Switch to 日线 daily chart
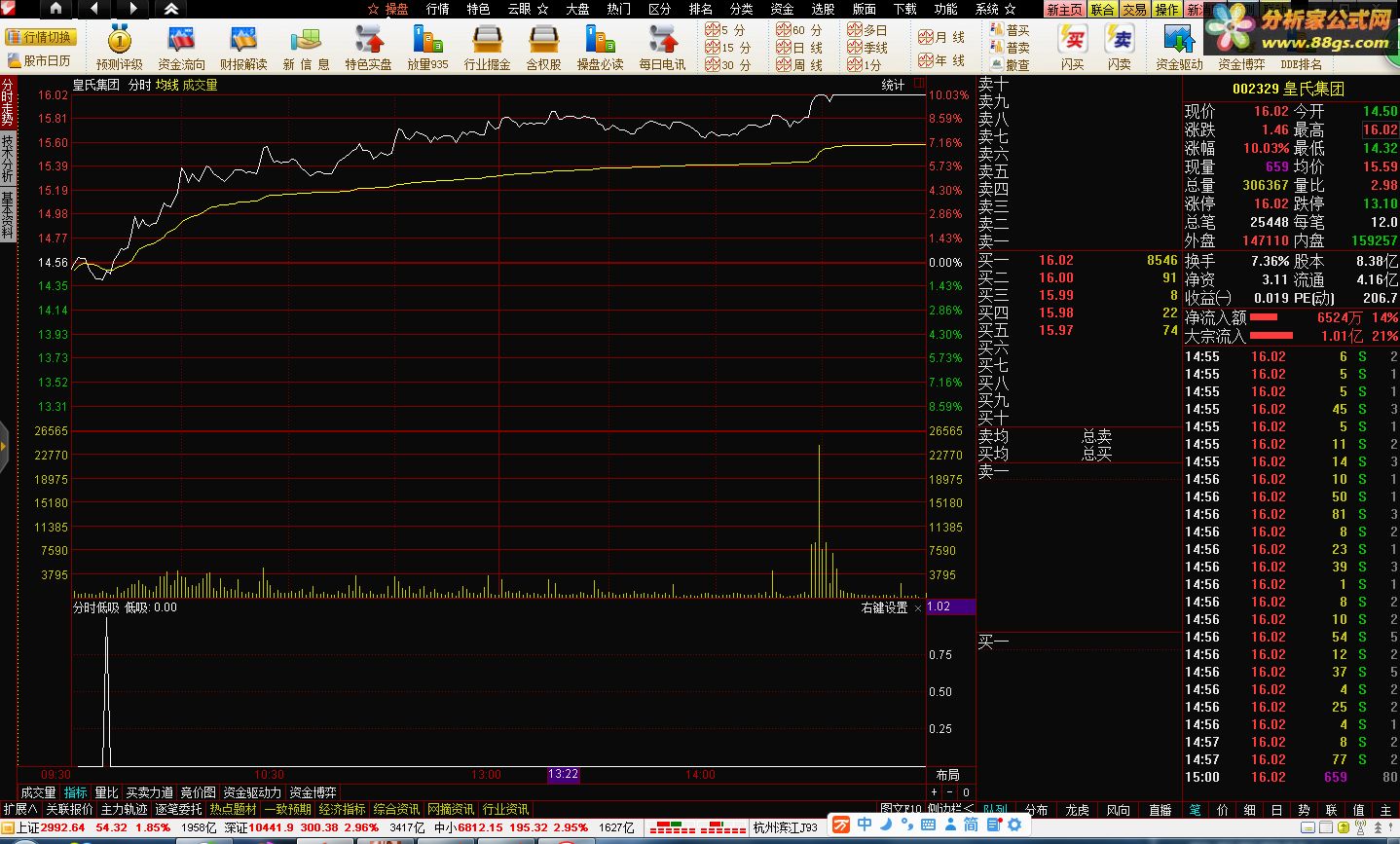This screenshot has height=844, width=1400. [x=799, y=47]
